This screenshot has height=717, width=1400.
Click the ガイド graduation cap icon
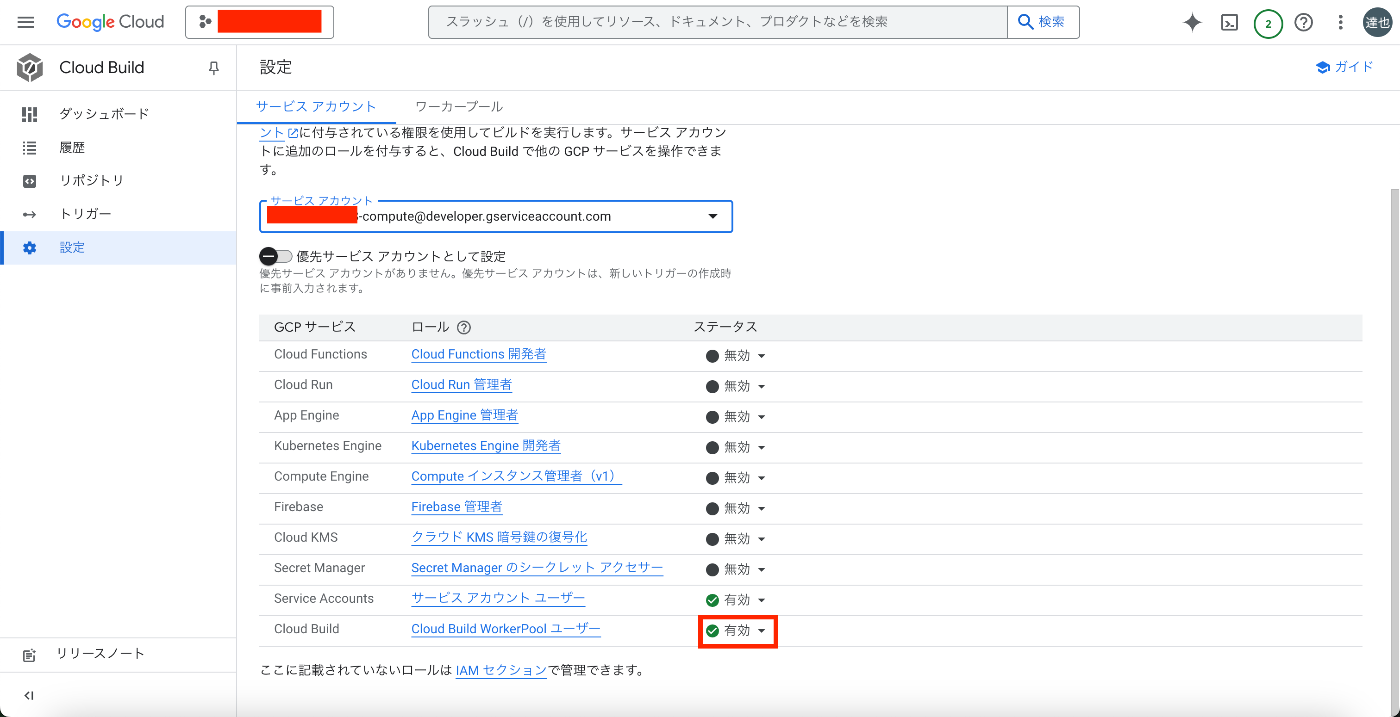1323,67
